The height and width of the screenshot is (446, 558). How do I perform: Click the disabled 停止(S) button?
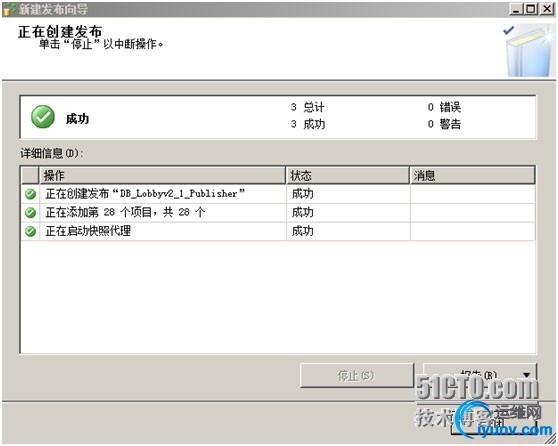tap(357, 375)
